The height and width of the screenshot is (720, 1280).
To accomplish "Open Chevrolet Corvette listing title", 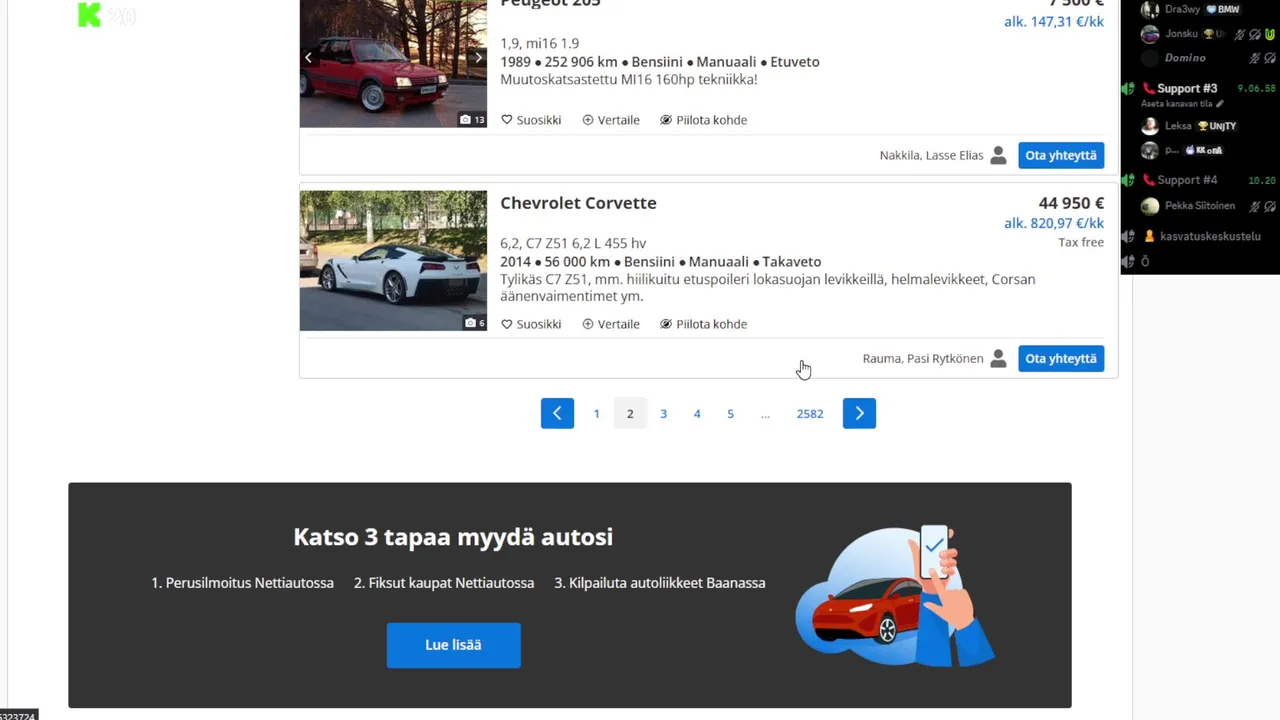I will pos(578,203).
